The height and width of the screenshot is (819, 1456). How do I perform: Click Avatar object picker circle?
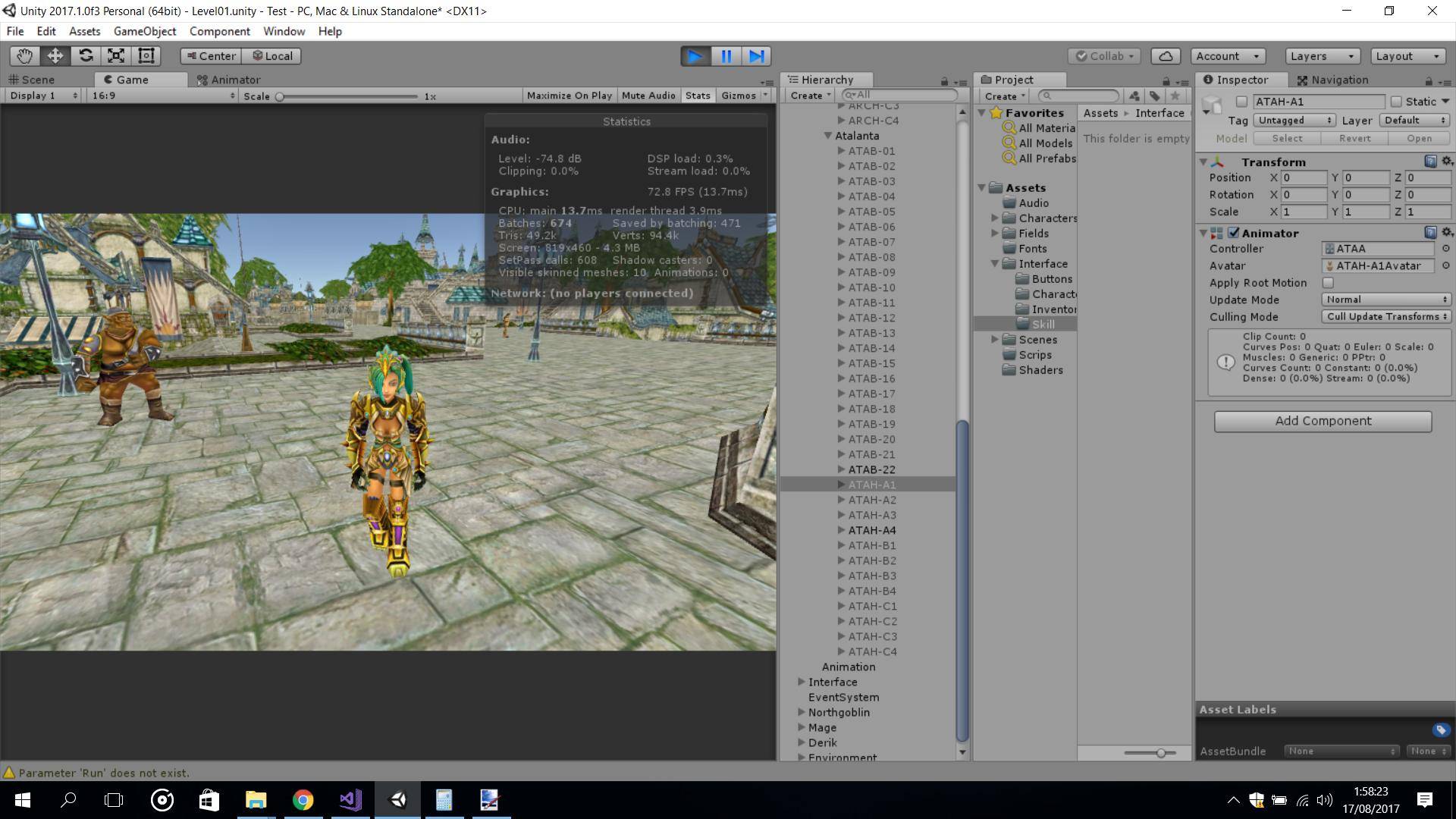click(1445, 265)
